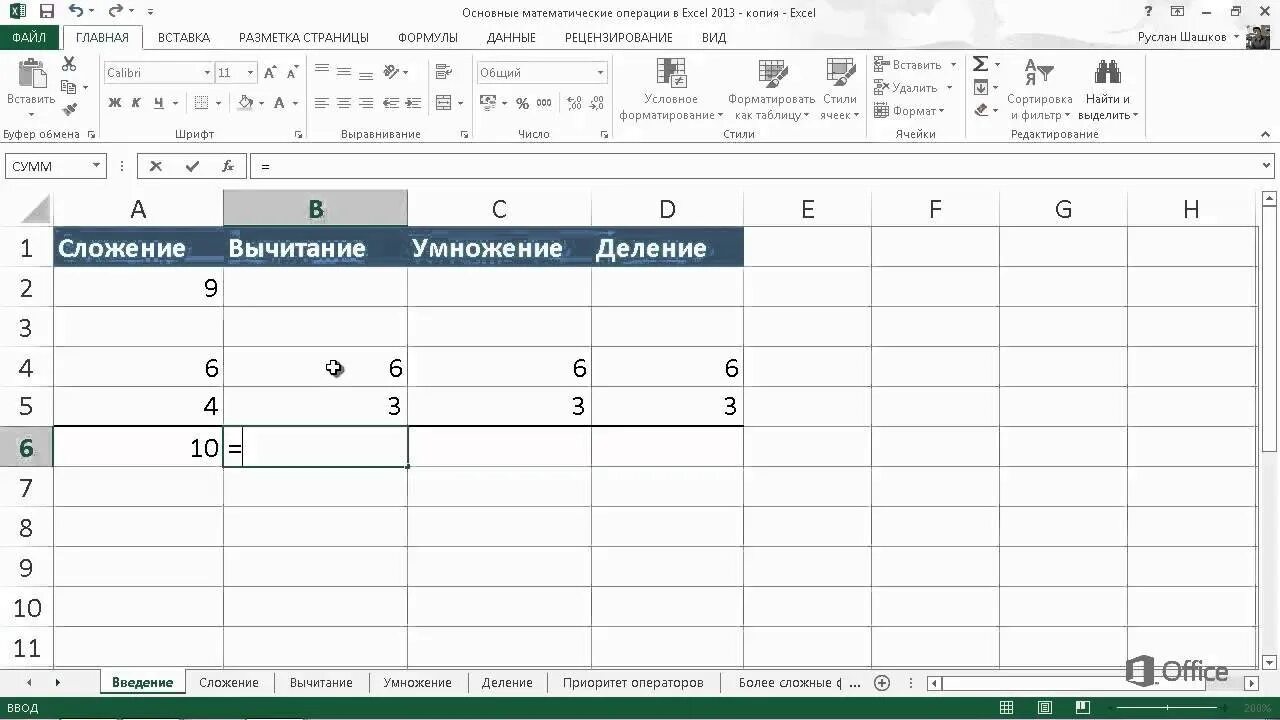
Task: Apply thousands separator 000 icon
Action: pos(544,103)
